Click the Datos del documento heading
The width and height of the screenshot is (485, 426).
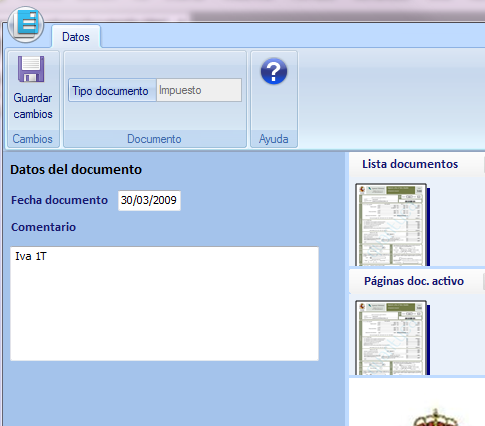pyautogui.click(x=76, y=170)
